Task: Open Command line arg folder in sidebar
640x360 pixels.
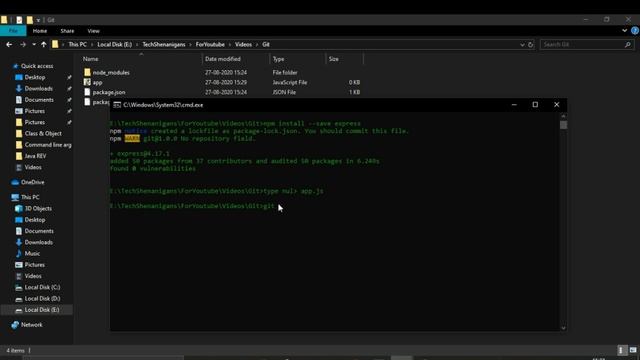Action: 48,145
